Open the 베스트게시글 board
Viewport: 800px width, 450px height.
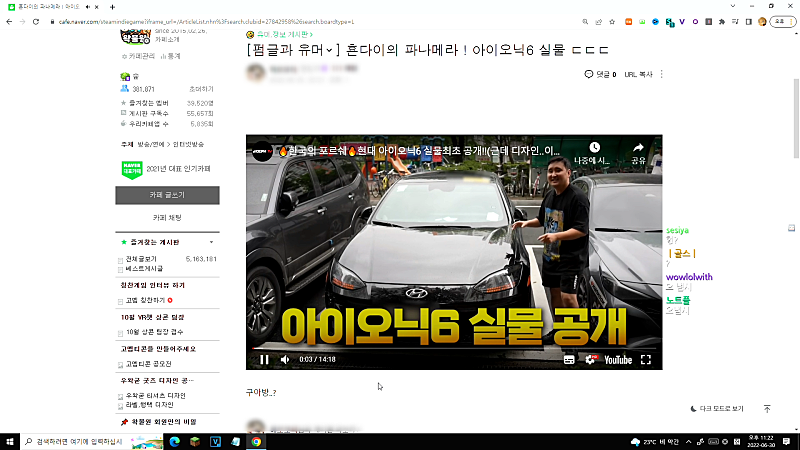[x=144, y=268]
